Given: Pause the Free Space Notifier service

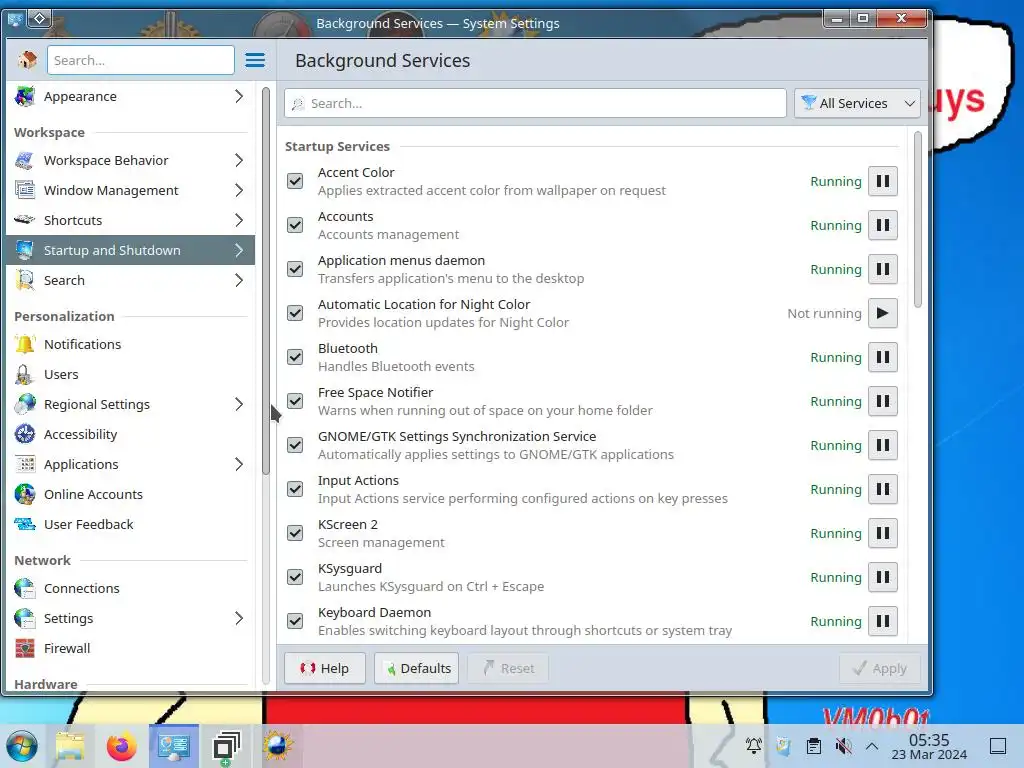Looking at the screenshot, I should pos(882,401).
